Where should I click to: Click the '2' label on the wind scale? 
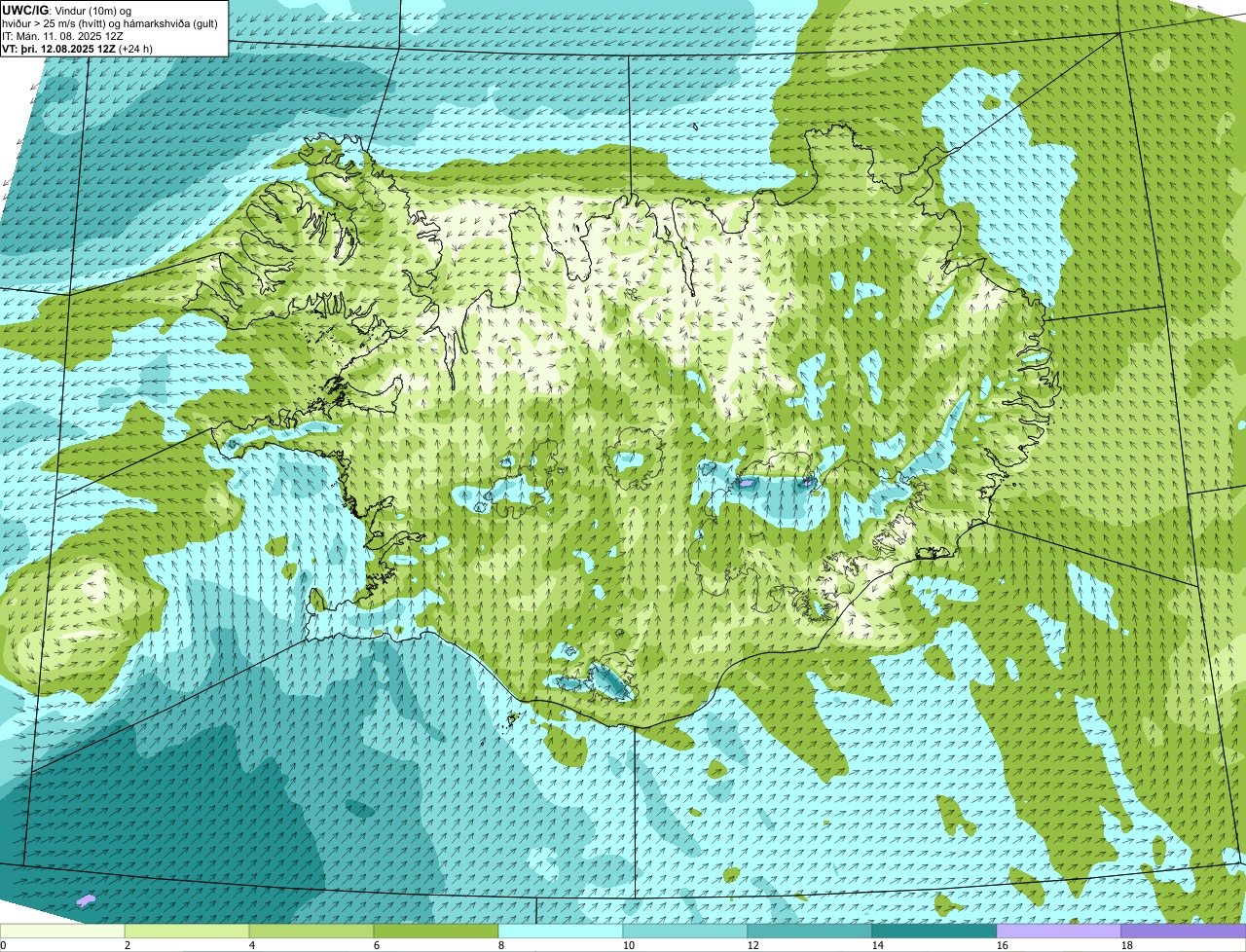128,945
